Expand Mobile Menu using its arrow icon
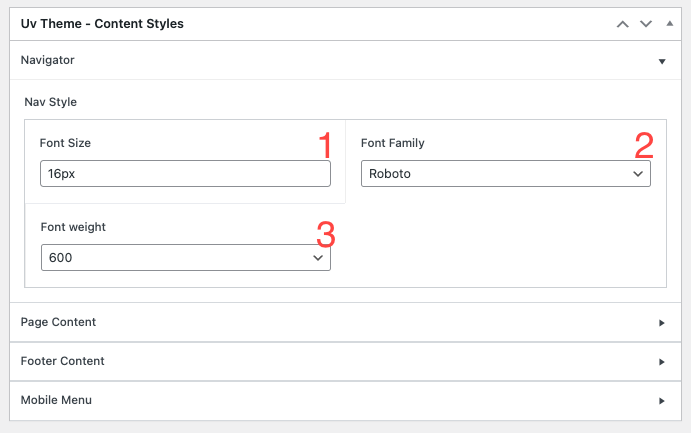This screenshot has width=691, height=433. pyautogui.click(x=661, y=401)
